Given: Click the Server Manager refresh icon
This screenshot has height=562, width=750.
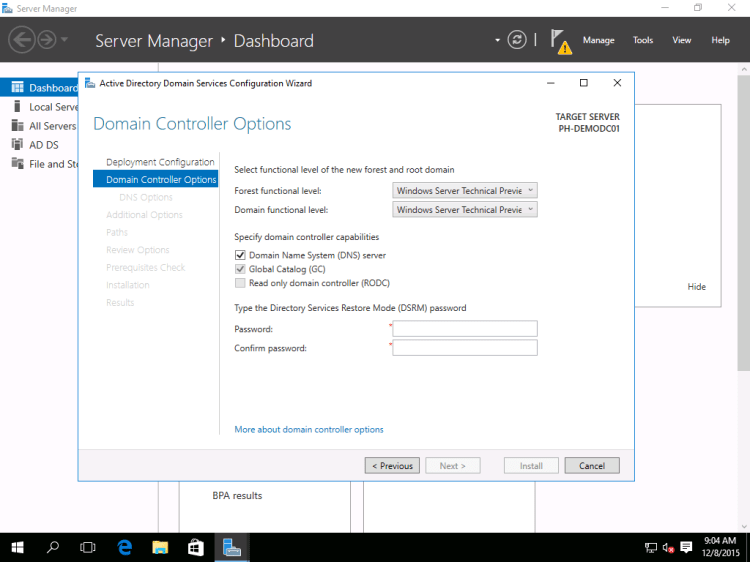Looking at the screenshot, I should [x=517, y=40].
